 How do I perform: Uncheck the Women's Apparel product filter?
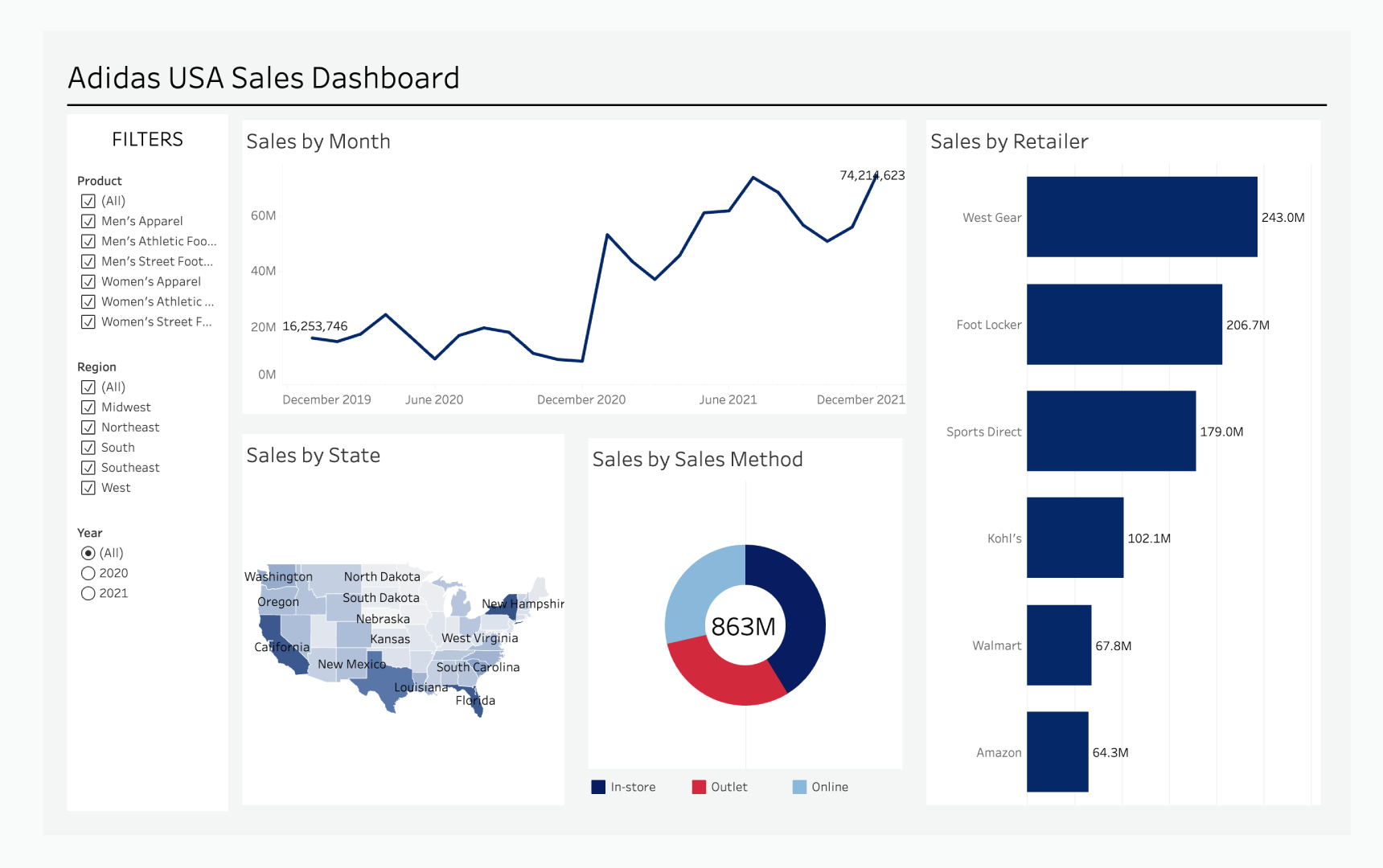[x=88, y=281]
